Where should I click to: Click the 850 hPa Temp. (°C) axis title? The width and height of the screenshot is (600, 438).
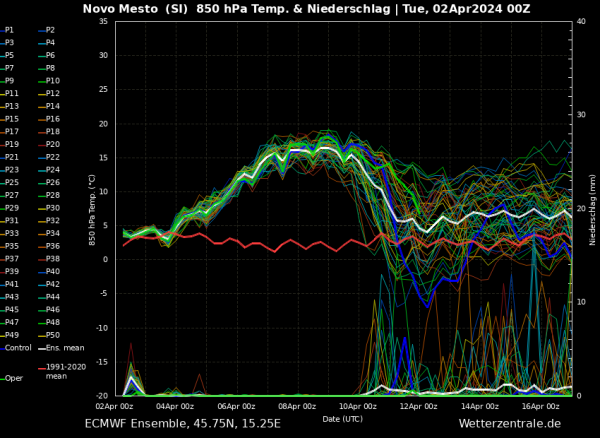tap(92, 210)
